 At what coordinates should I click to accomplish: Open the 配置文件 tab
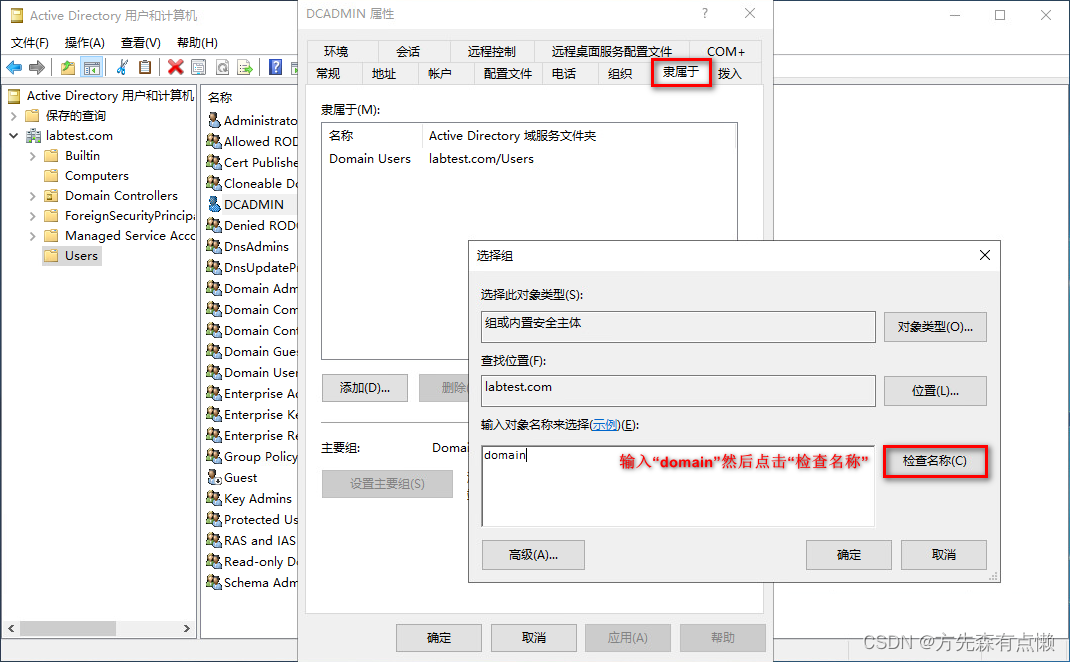point(508,73)
